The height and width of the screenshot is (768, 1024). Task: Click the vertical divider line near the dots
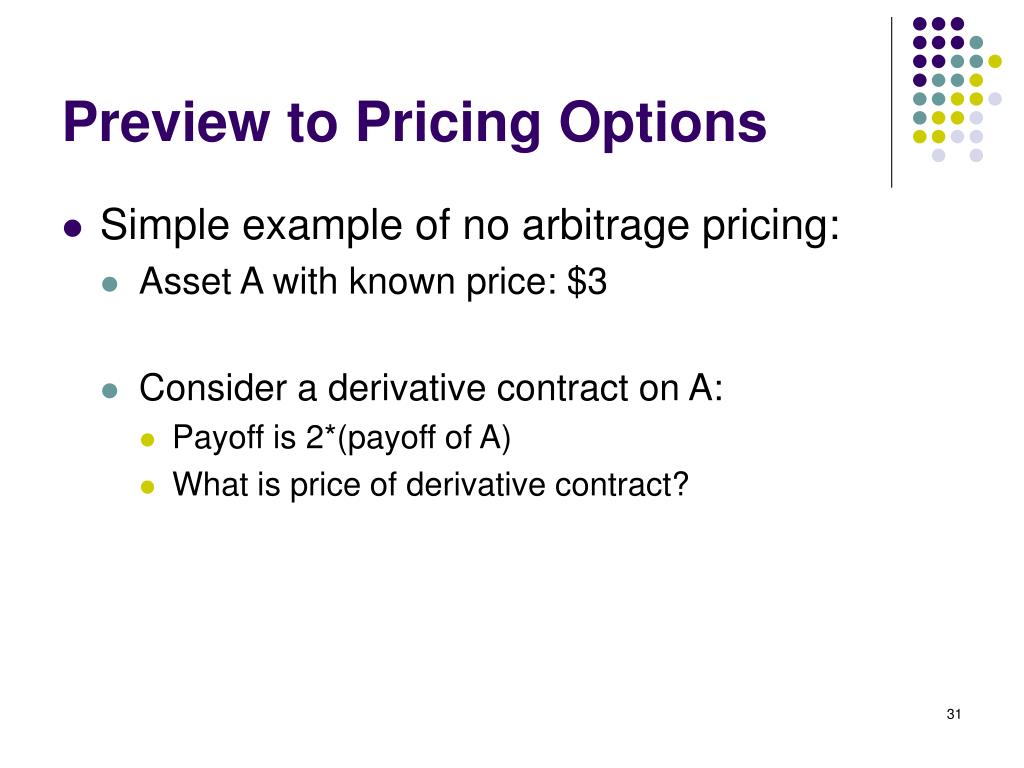coord(891,103)
